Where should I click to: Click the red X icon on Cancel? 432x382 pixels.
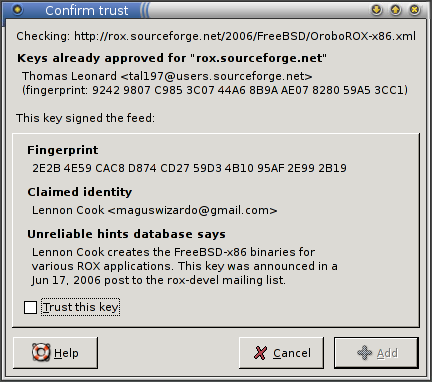pos(260,353)
